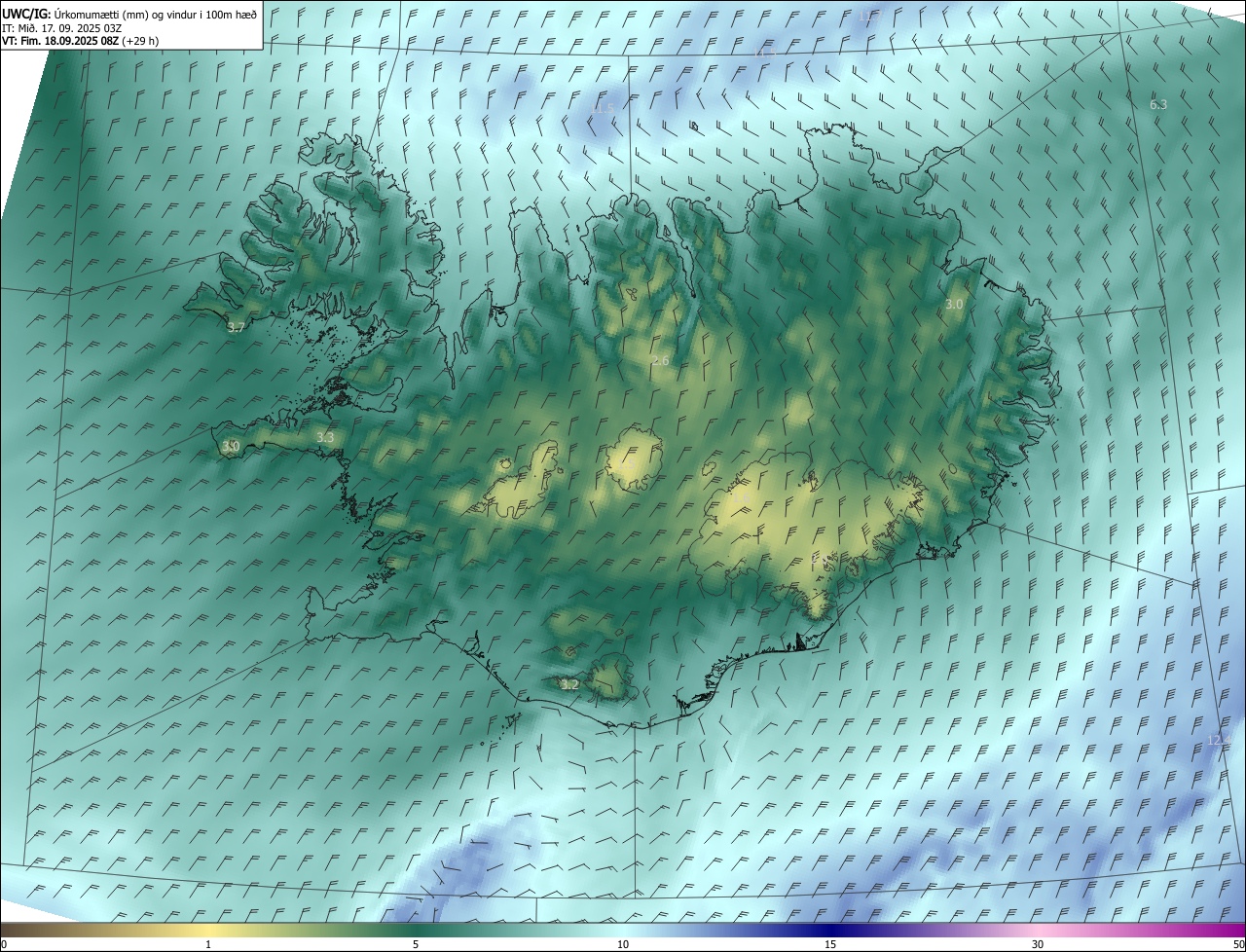The width and height of the screenshot is (1246, 952).
Task: Click the 1.5 value on the round central glacier
Action: click(626, 465)
